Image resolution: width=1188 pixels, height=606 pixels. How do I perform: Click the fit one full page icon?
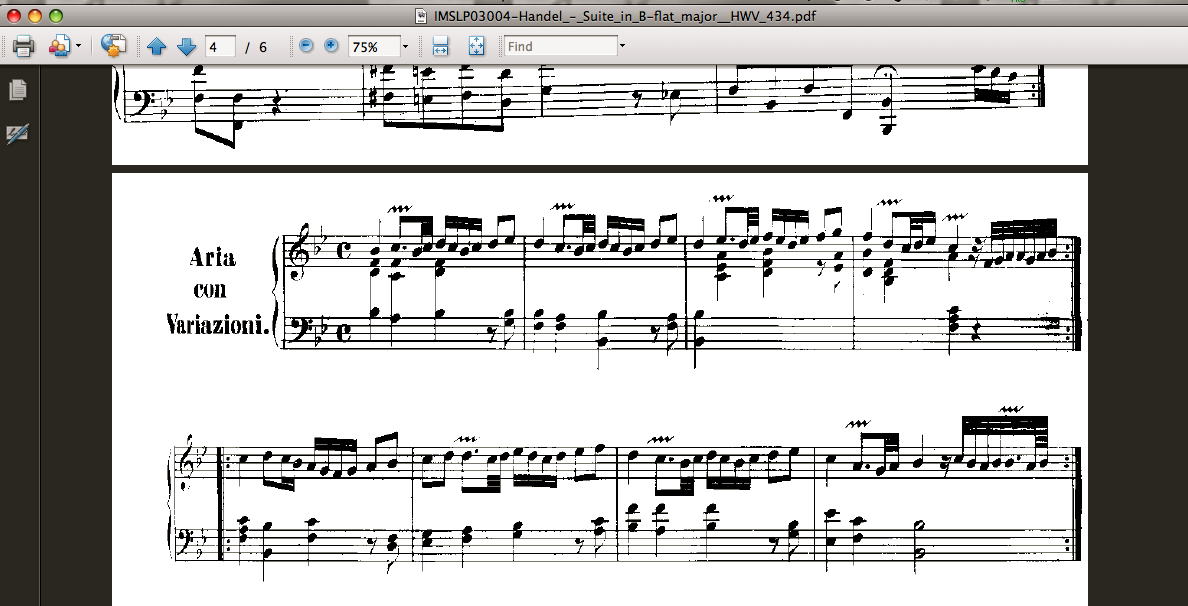point(476,46)
